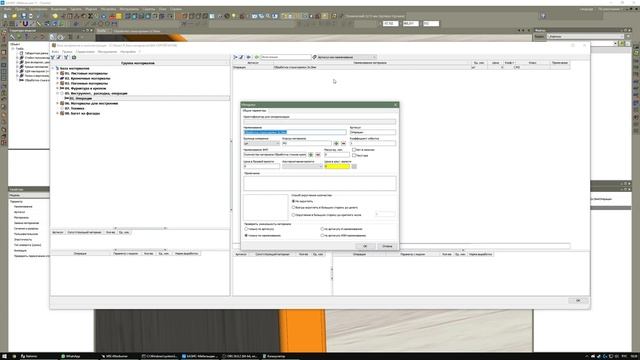The width and height of the screenshot is (640, 360).
Task: Click the first icon left of the materials search field
Action: pyautogui.click(x=235, y=57)
